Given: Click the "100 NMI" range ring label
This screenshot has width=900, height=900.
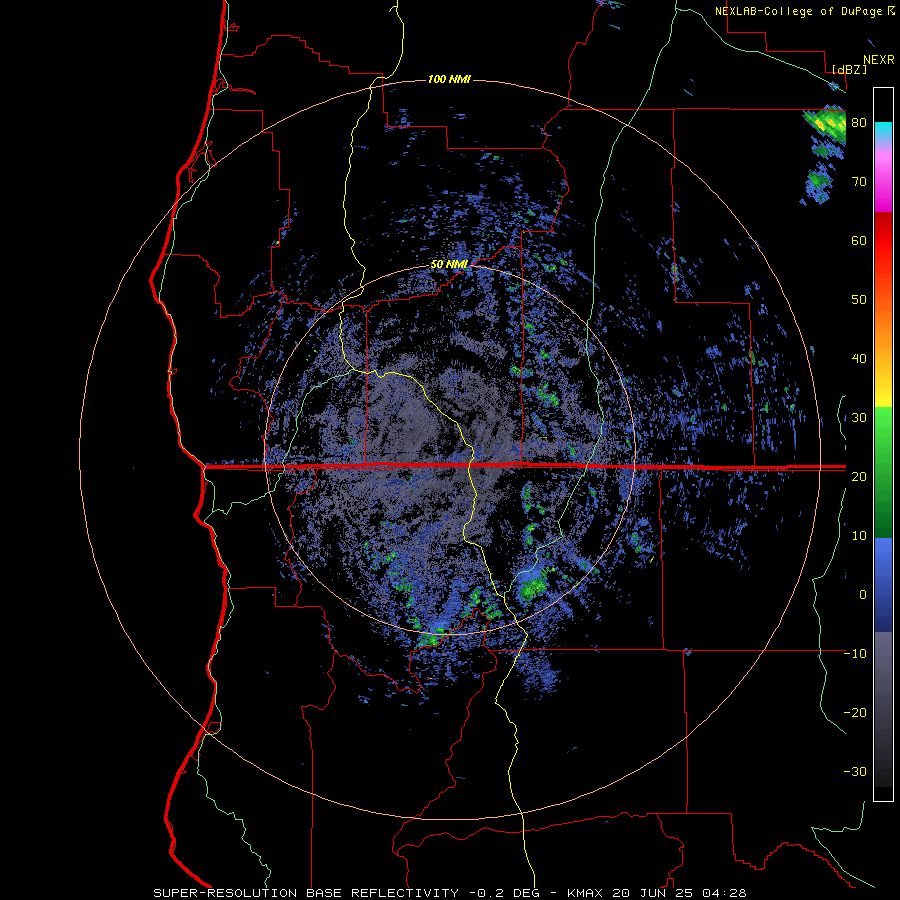Looking at the screenshot, I should coord(449,79).
